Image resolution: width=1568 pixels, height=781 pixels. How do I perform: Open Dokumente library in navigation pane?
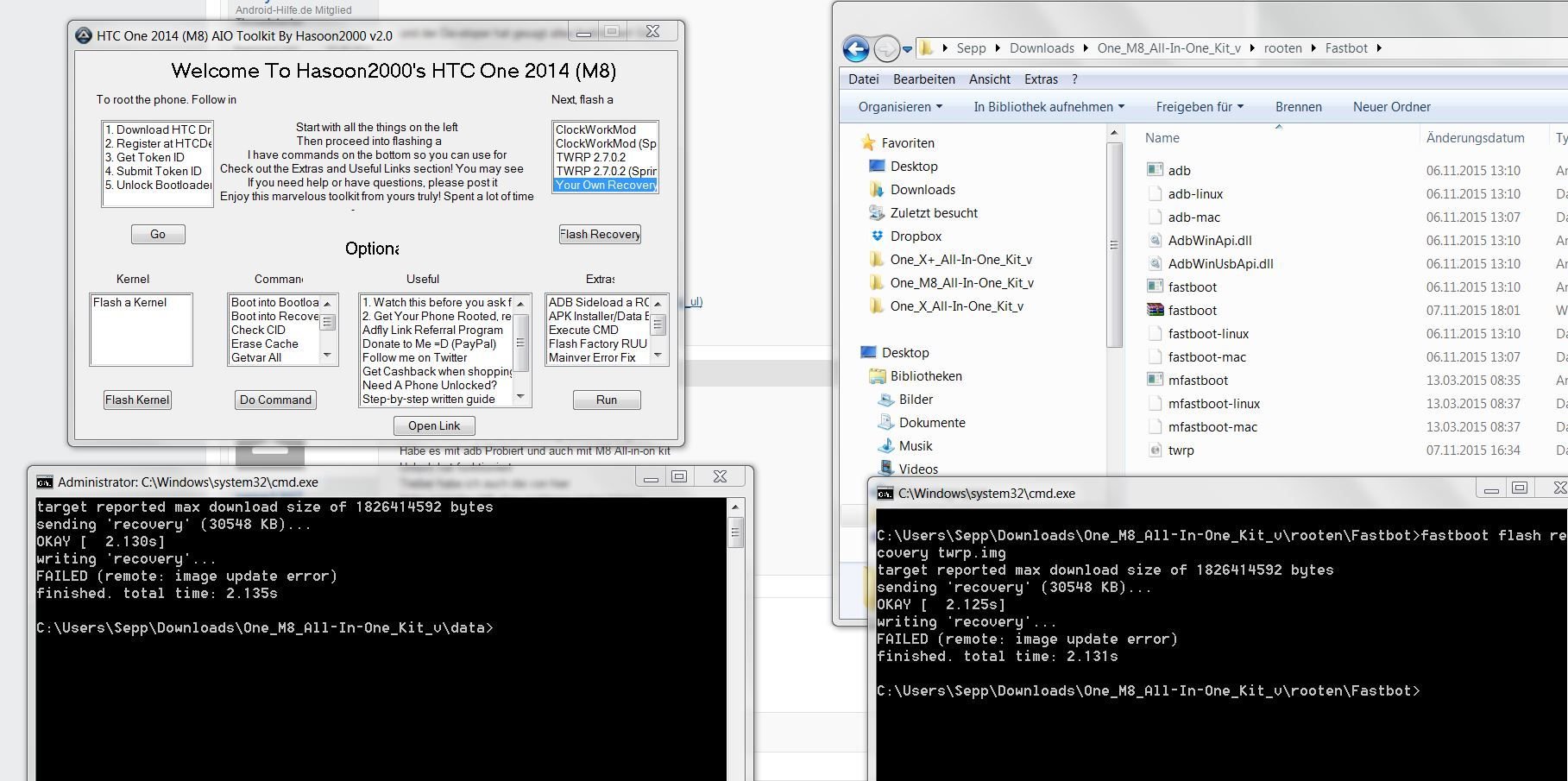point(922,422)
